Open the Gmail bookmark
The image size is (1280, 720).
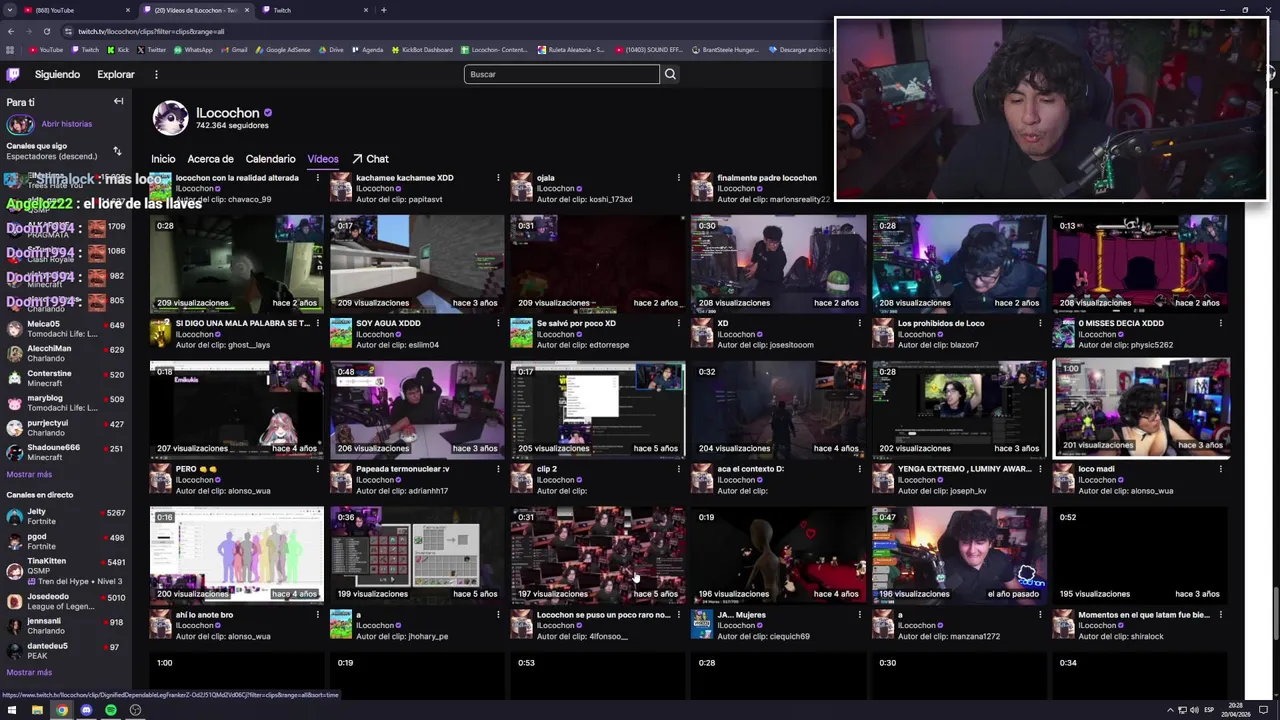point(234,50)
